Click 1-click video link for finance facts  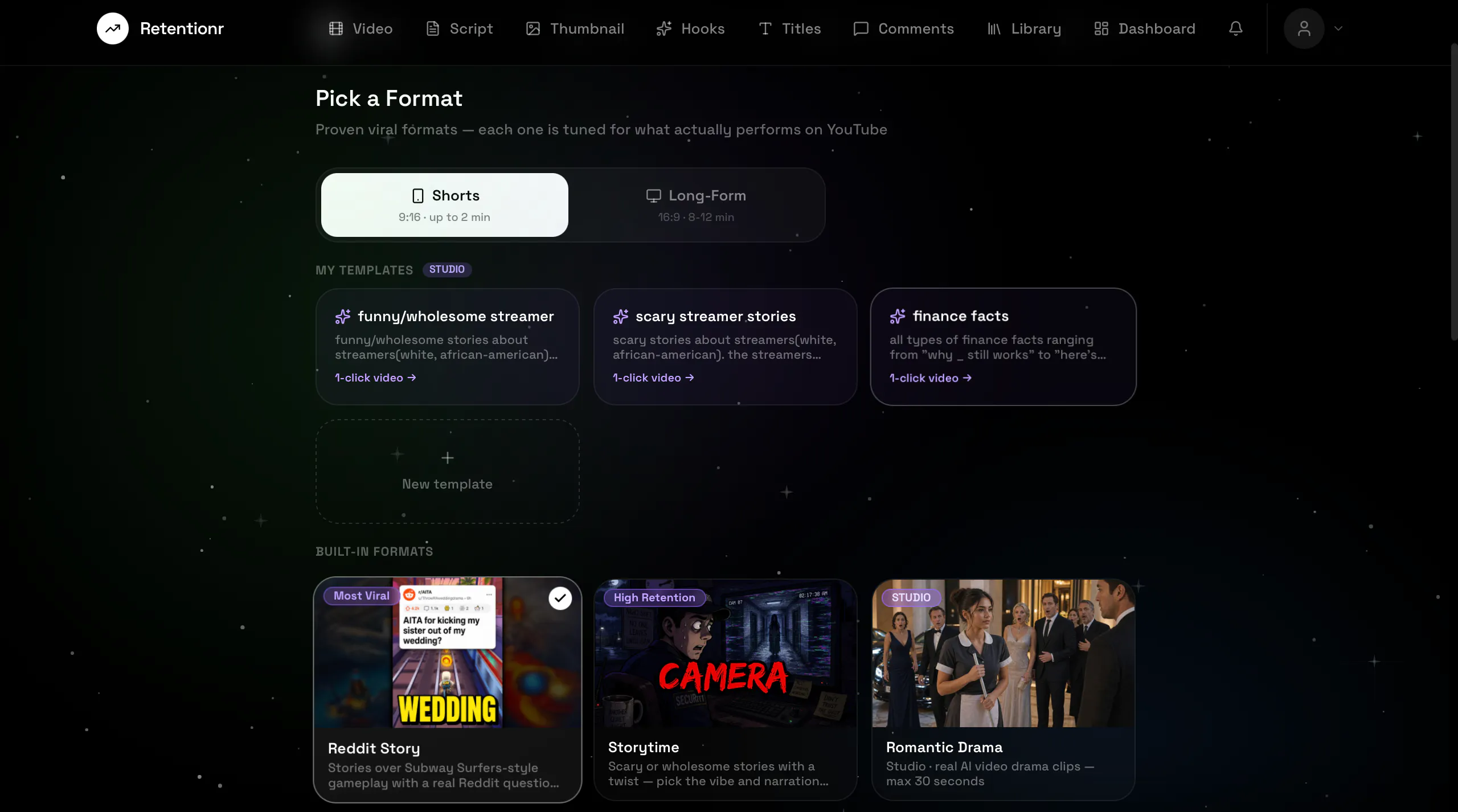(x=931, y=378)
